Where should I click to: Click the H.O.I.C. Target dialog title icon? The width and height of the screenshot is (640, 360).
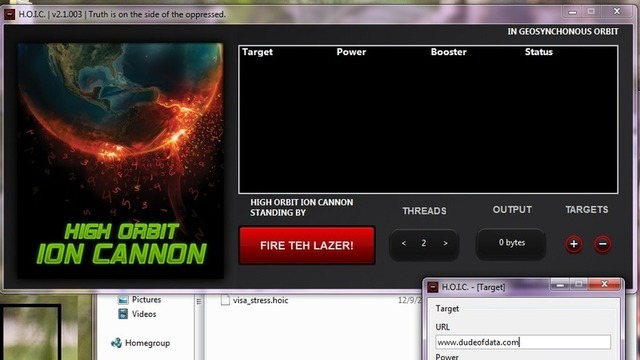point(433,287)
